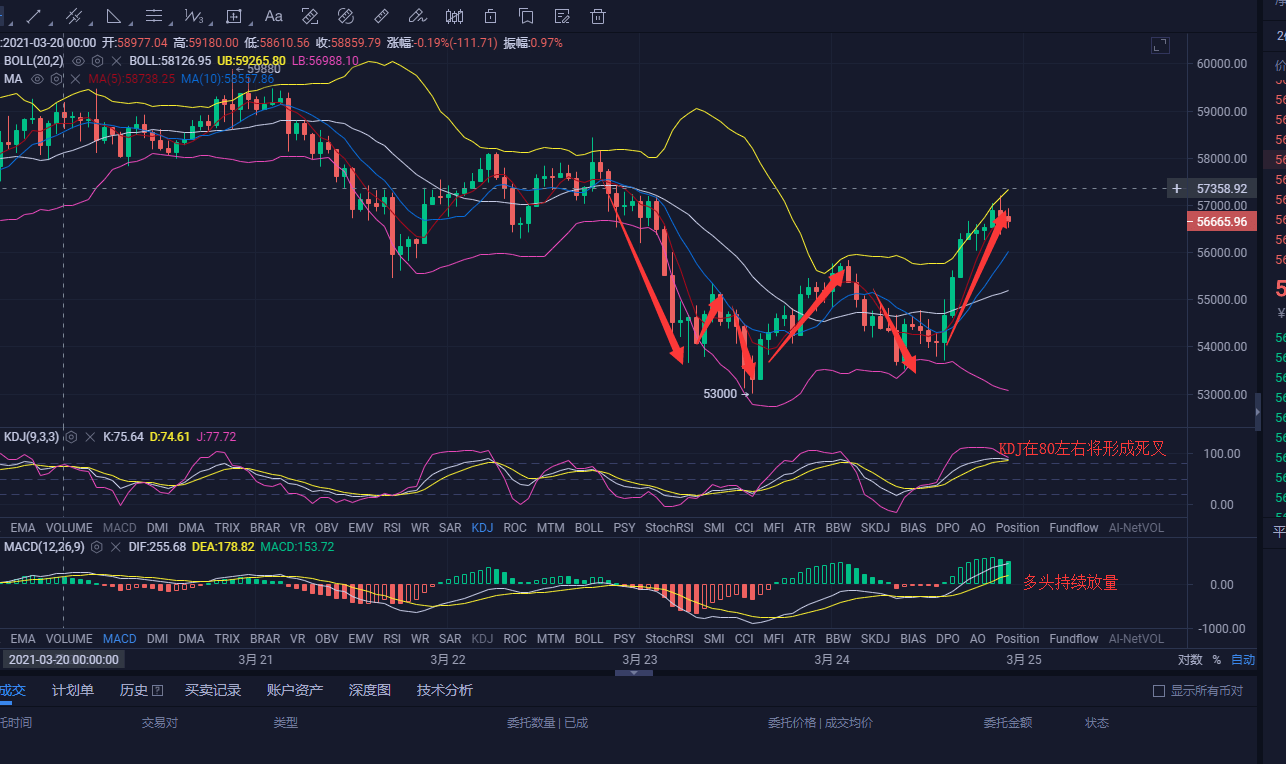
Task: Click the edit note icon in toolbar
Action: pos(563,16)
